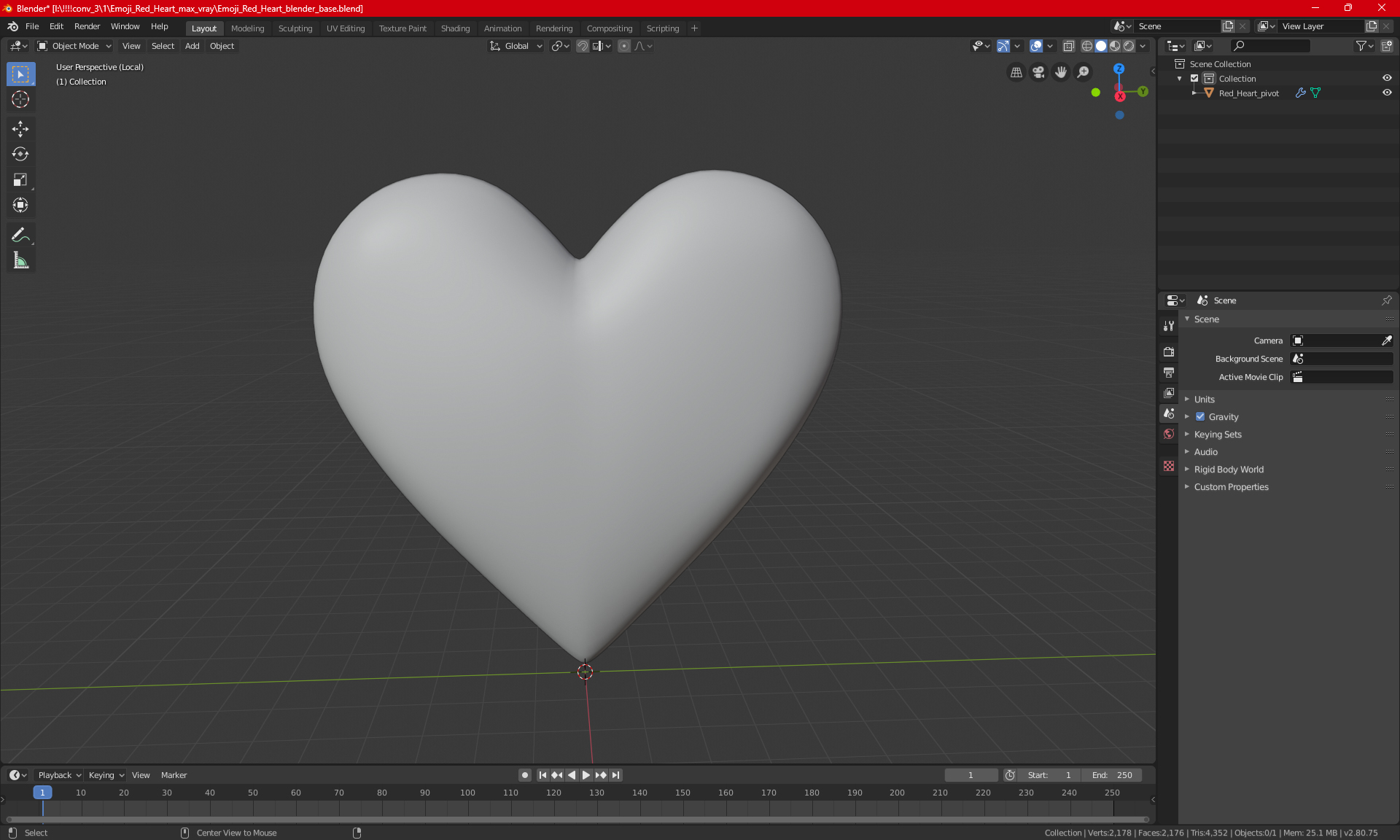
Task: Toggle viewport gizmos display
Action: click(1003, 46)
